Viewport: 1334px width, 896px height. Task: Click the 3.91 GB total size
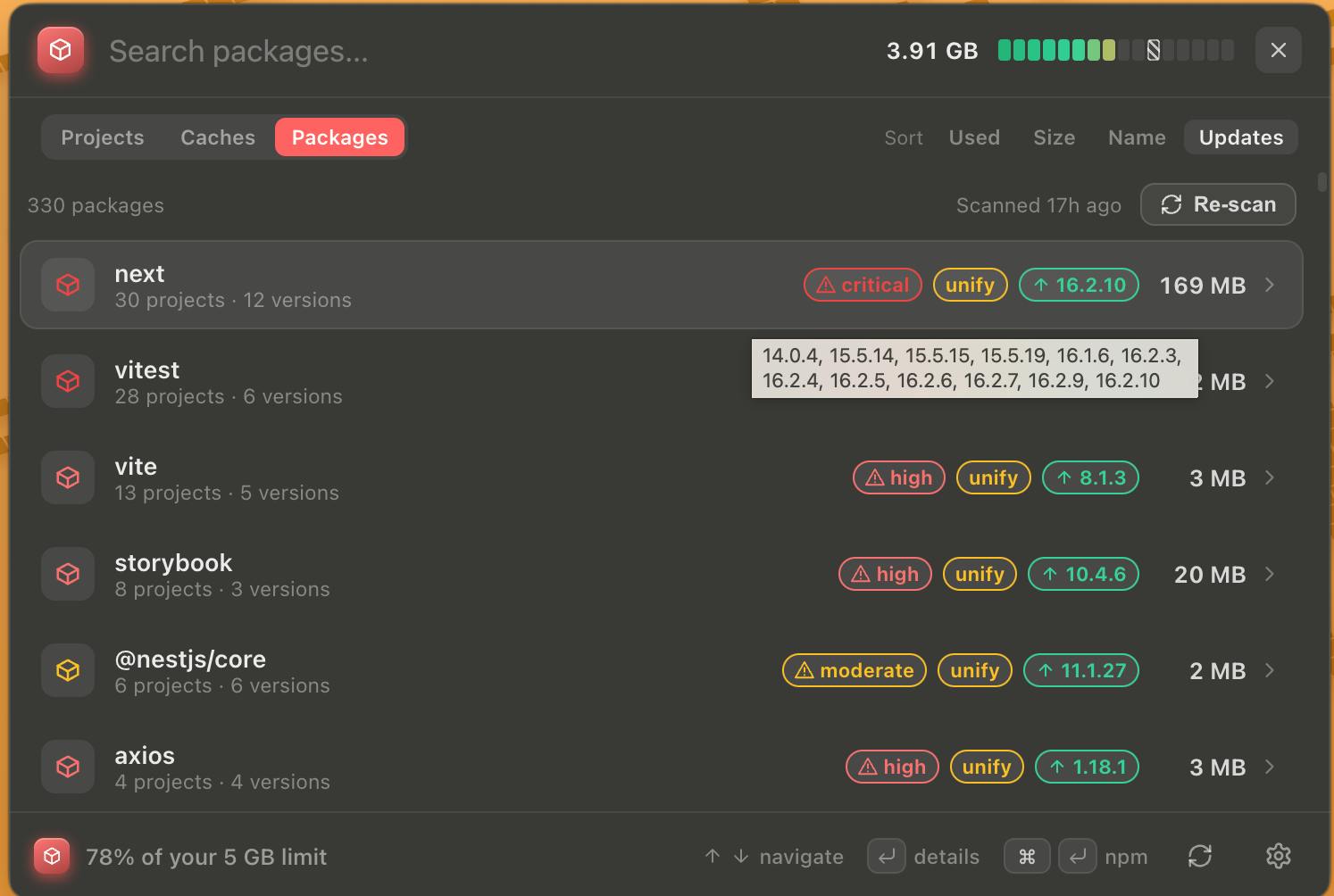932,51
